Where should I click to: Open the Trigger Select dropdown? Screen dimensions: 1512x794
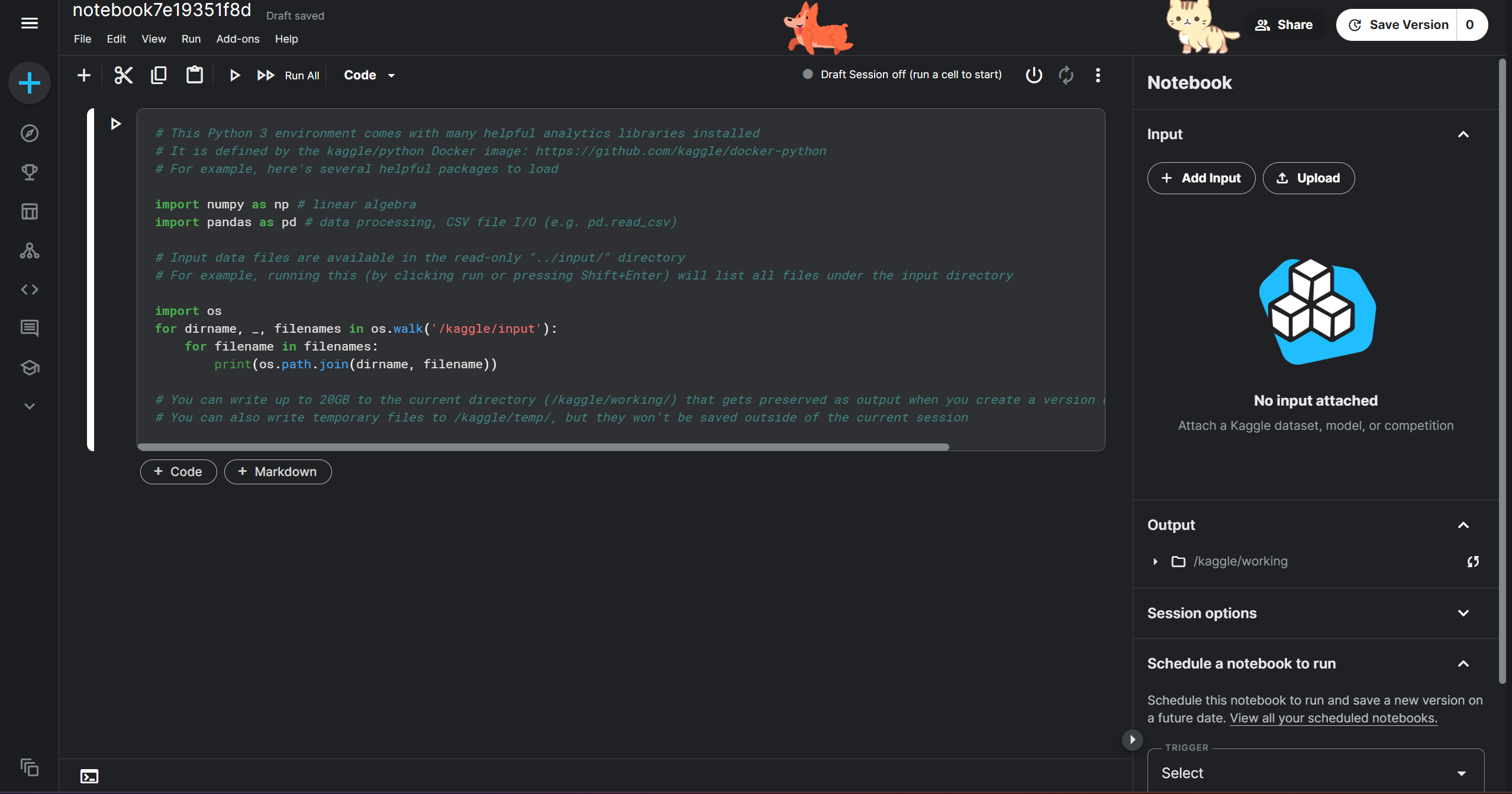point(1315,773)
